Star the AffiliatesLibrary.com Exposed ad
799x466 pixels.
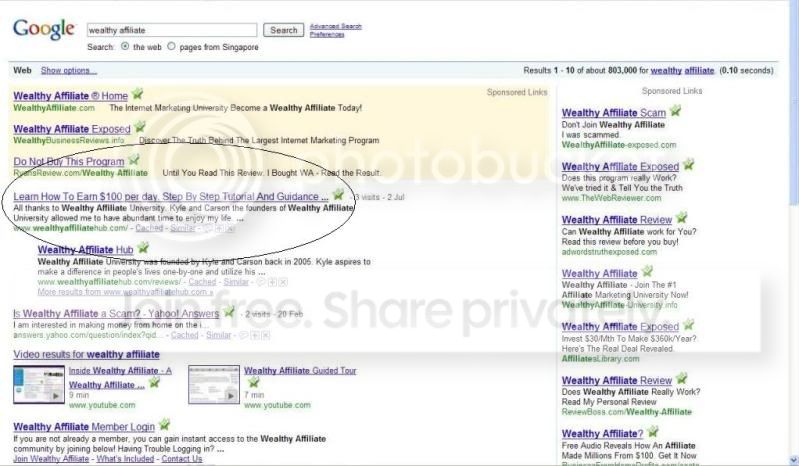pyautogui.click(x=688, y=324)
